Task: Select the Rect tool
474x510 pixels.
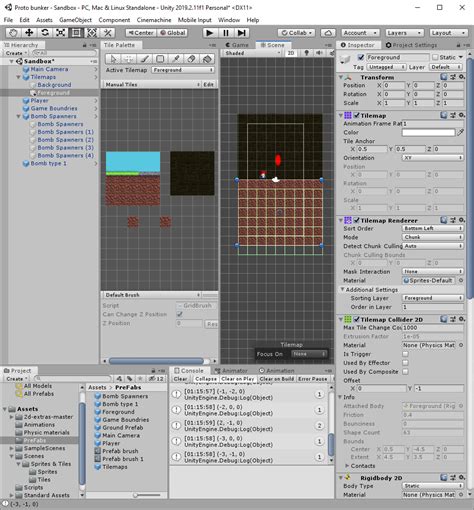Action: click(x=76, y=33)
